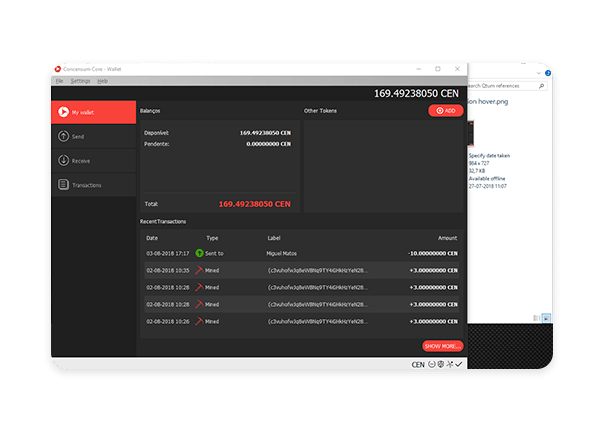This screenshot has height=437, width=612.
Task: Click the Send arrow icon in sidebar
Action: click(64, 137)
